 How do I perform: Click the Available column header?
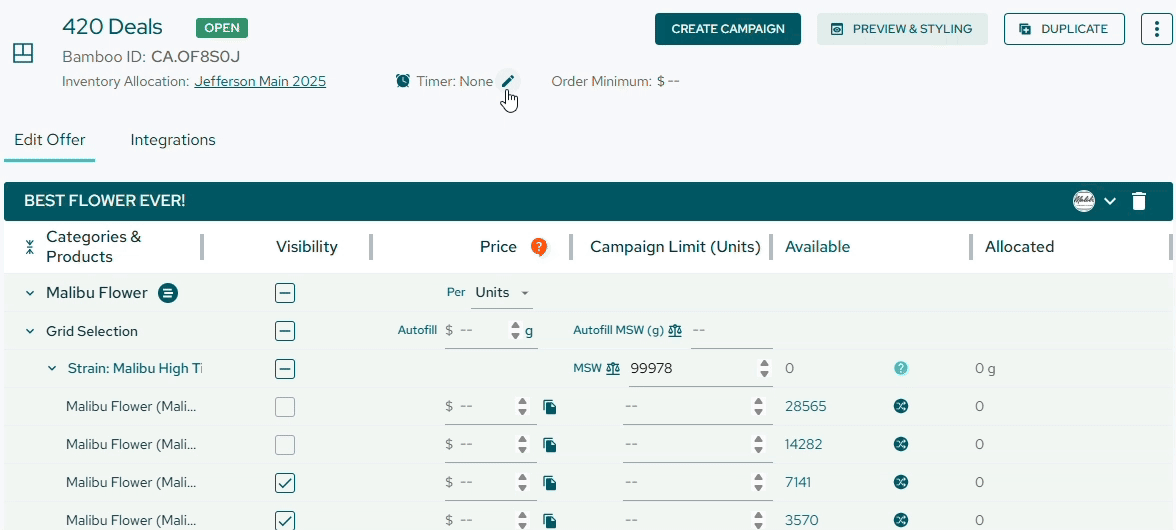(818, 247)
